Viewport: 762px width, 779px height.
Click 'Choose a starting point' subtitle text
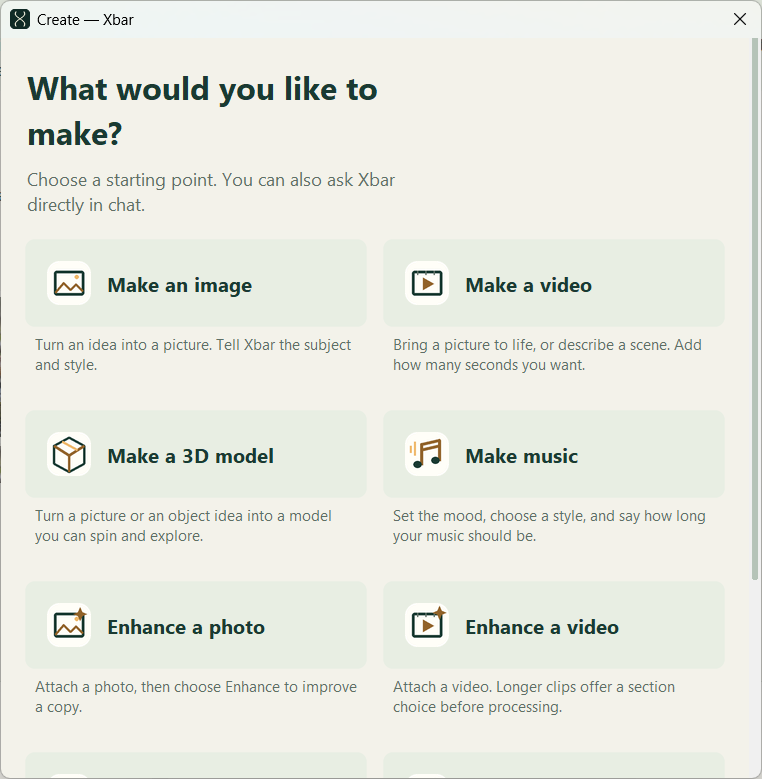(211, 192)
